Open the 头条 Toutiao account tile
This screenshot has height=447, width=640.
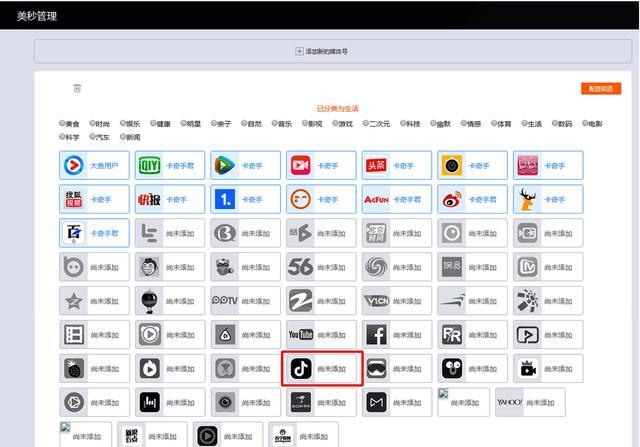(397, 165)
